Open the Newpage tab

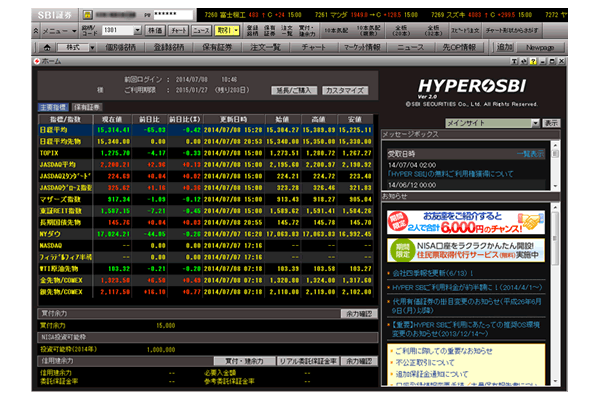(540, 47)
